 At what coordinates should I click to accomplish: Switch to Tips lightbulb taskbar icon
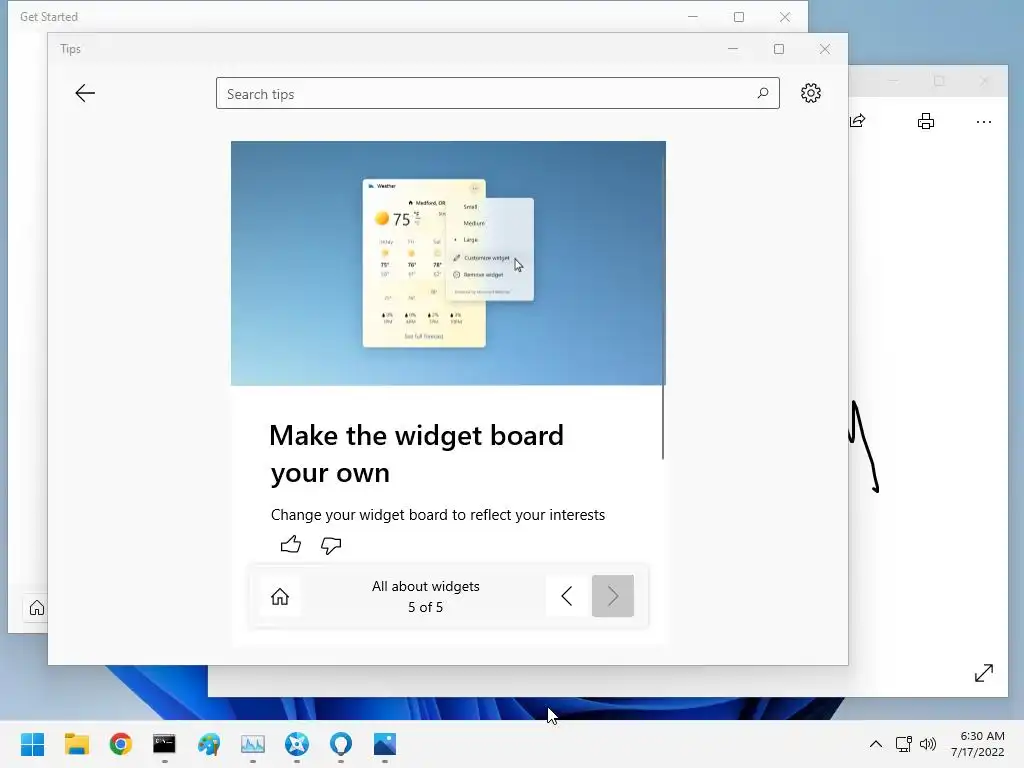[x=341, y=744]
